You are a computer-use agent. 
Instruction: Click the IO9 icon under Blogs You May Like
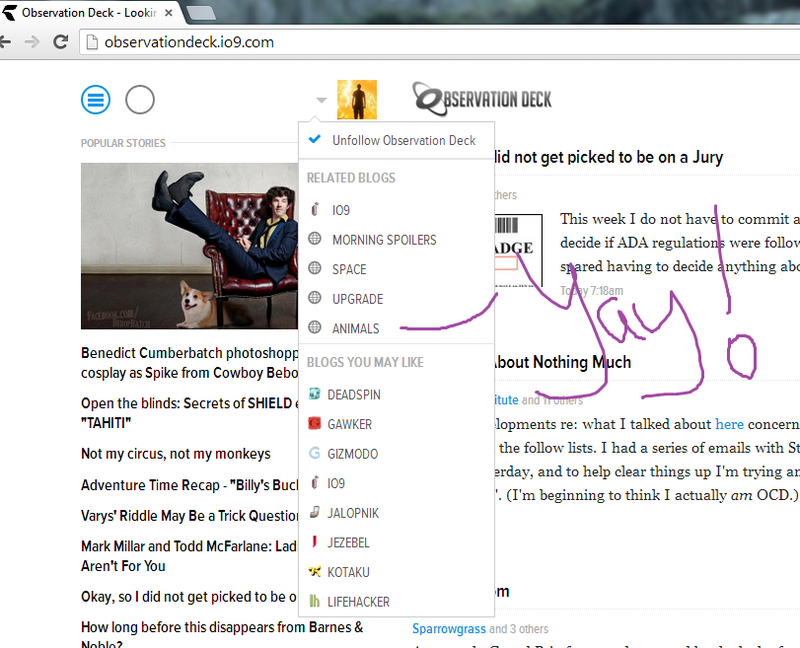coord(315,483)
